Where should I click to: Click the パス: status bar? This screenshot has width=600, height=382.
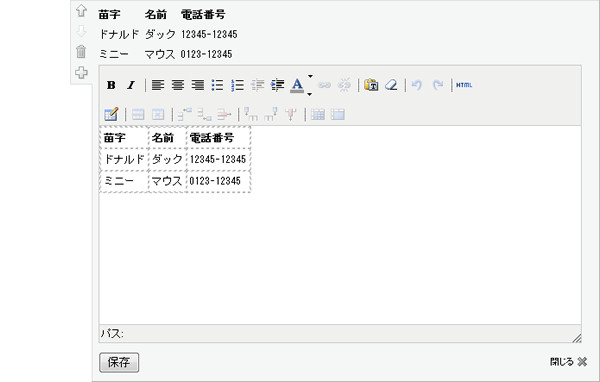pos(340,333)
